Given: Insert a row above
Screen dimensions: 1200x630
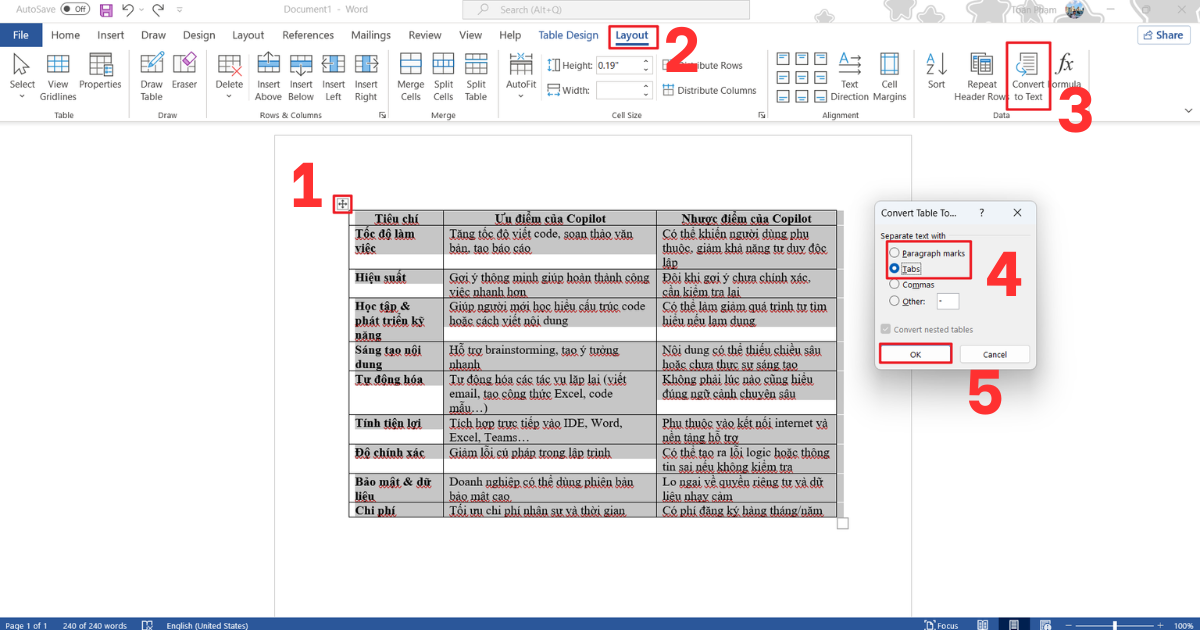Looking at the screenshot, I should coord(268,75).
